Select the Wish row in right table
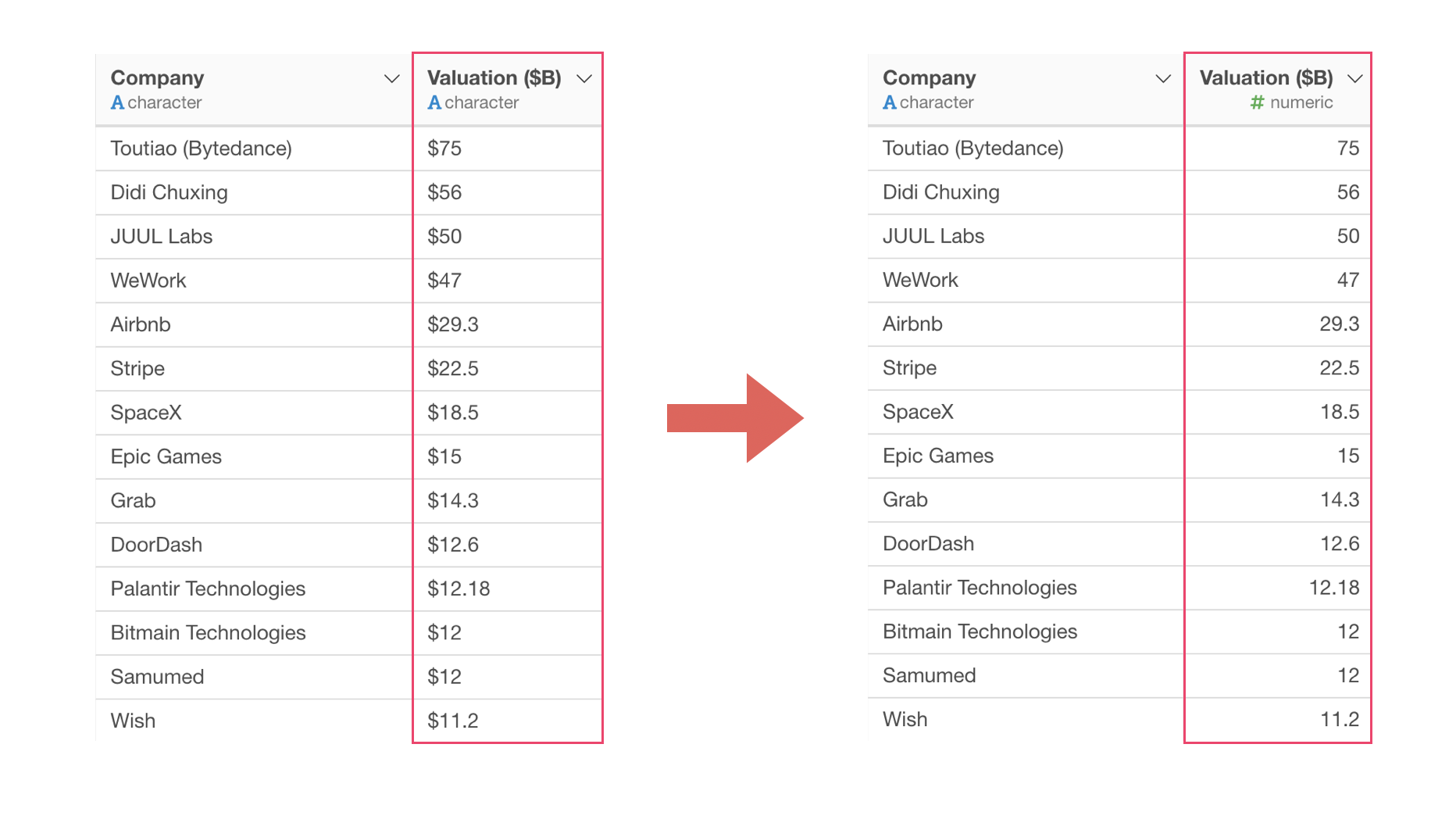This screenshot has height=830, width=1456. coord(1119,719)
